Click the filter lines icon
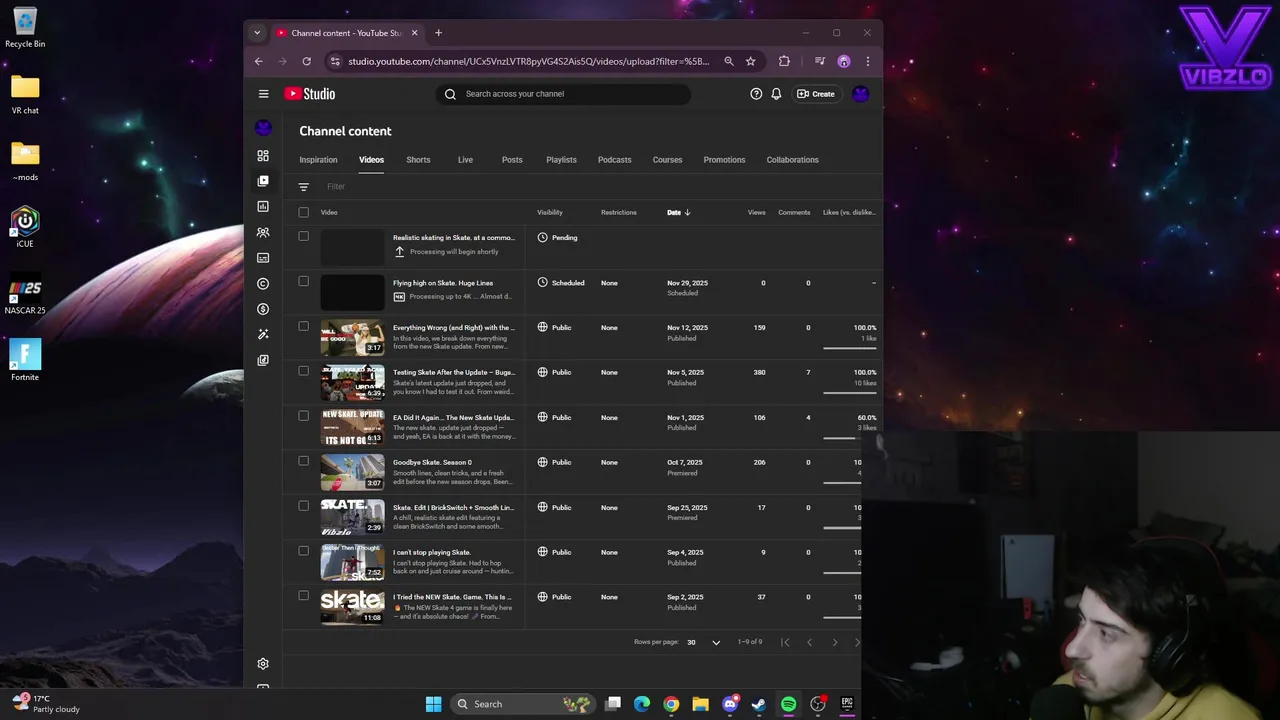1280x720 pixels. tap(304, 187)
